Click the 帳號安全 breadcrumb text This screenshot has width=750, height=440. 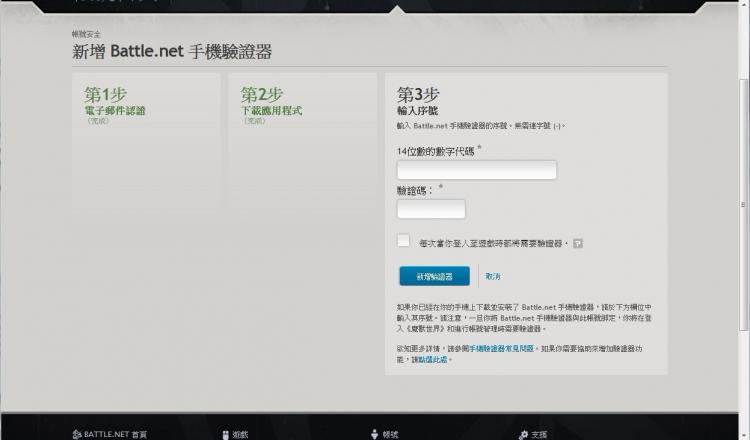coord(86,34)
